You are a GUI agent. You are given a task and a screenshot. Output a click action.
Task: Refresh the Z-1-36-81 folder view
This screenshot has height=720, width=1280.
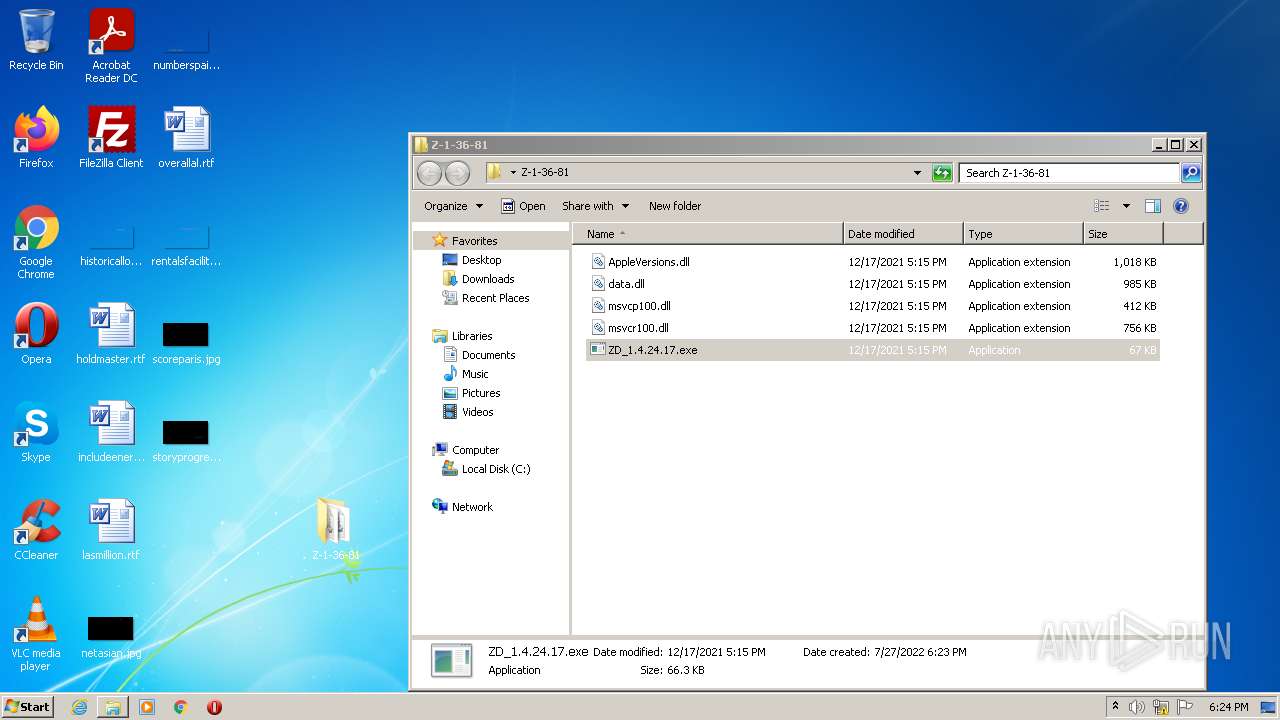942,173
